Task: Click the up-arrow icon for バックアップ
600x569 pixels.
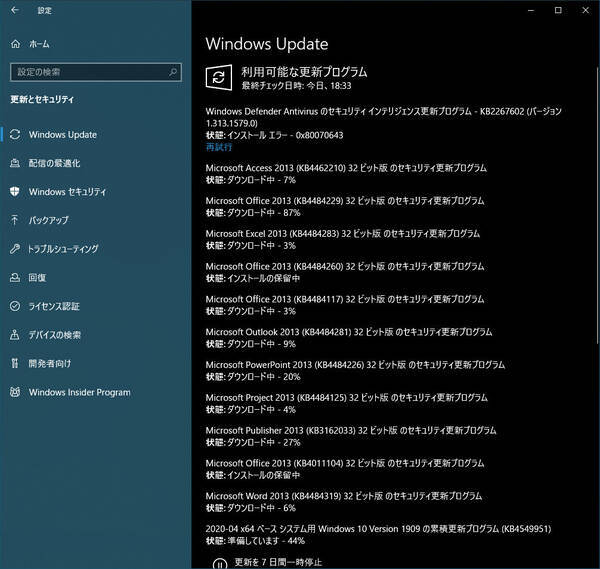Action: pos(15,220)
